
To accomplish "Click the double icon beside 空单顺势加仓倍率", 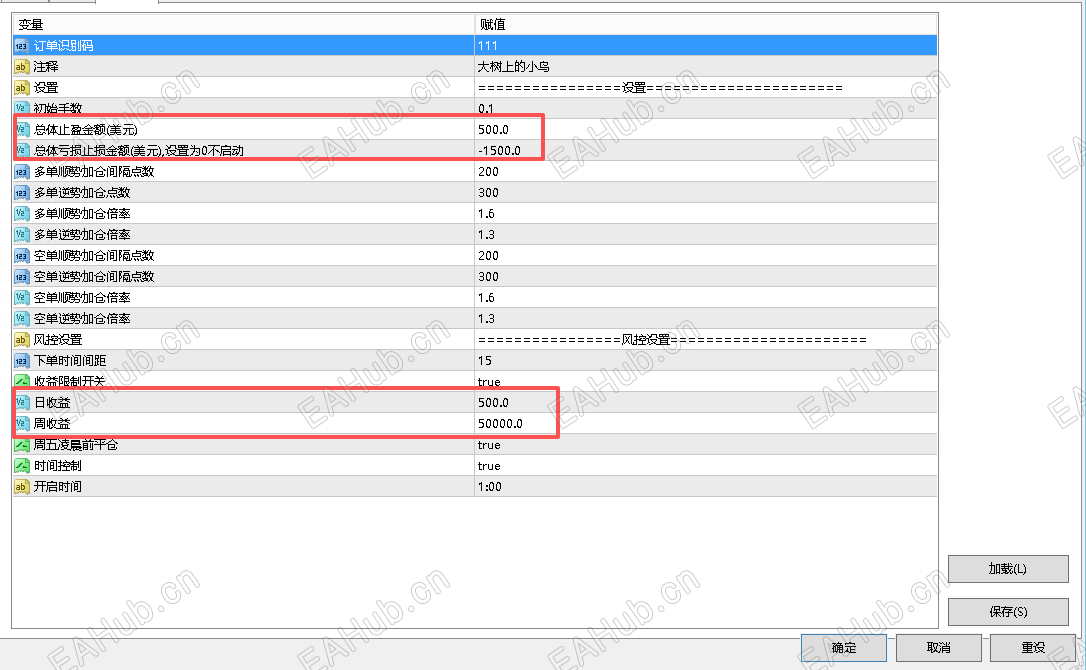I will tap(21, 298).
